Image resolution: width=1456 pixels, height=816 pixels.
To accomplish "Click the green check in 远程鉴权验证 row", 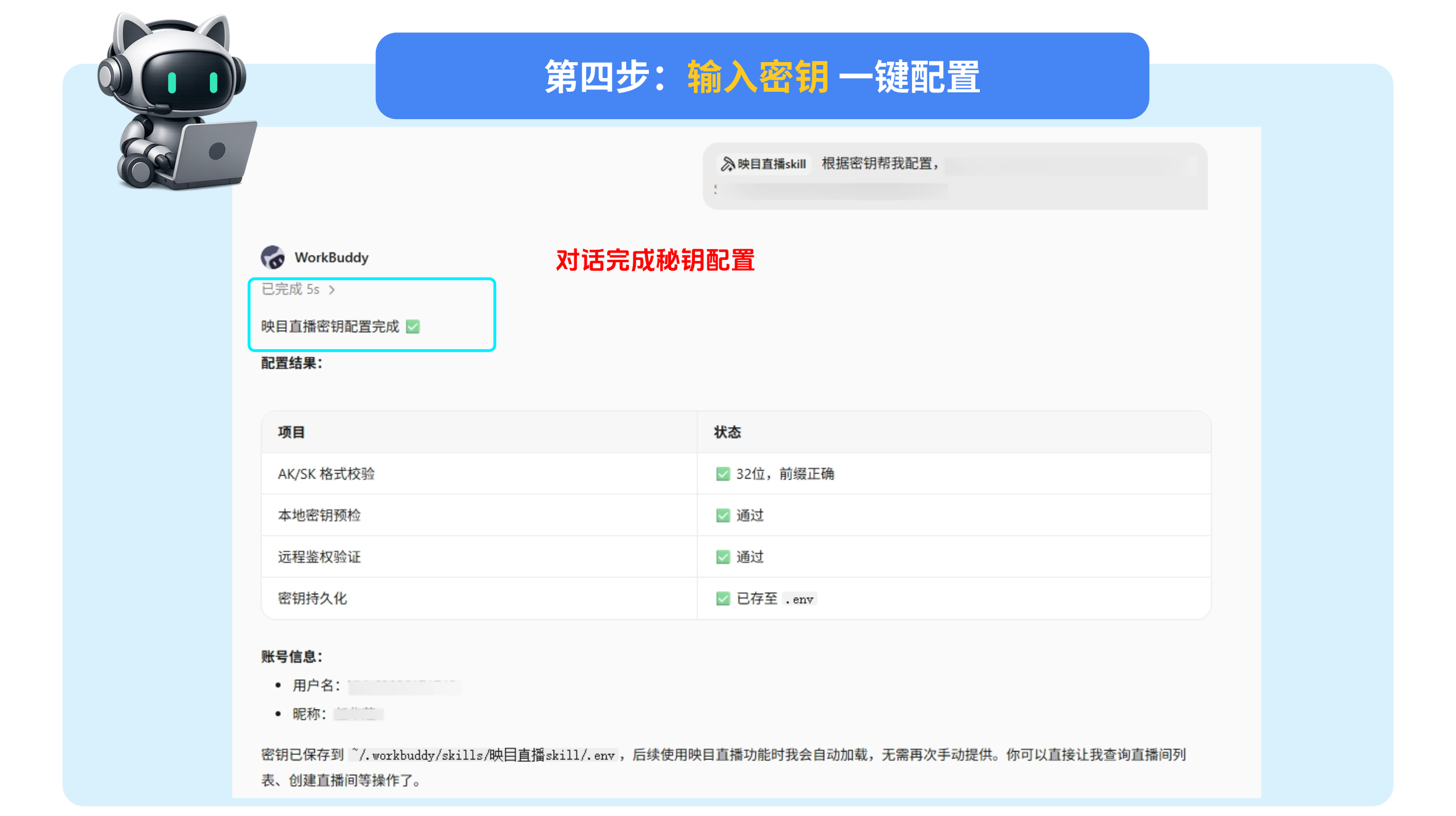I will point(723,557).
